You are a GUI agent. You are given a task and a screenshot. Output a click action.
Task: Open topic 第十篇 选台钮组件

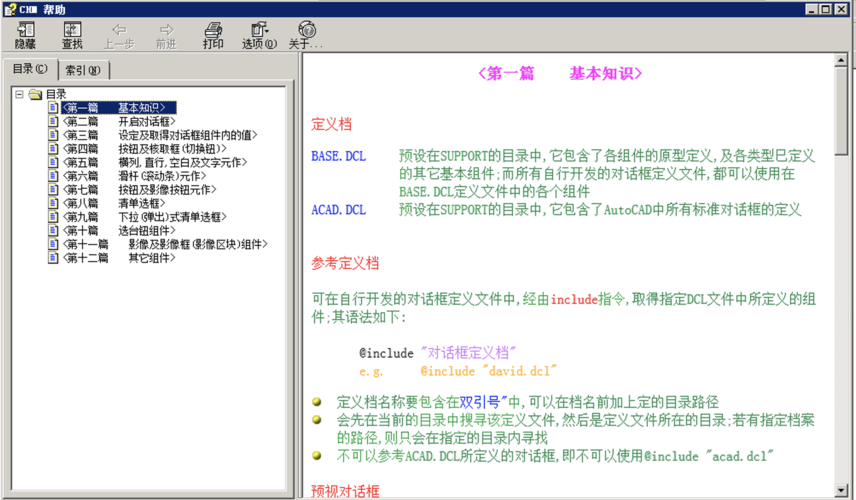point(119,231)
